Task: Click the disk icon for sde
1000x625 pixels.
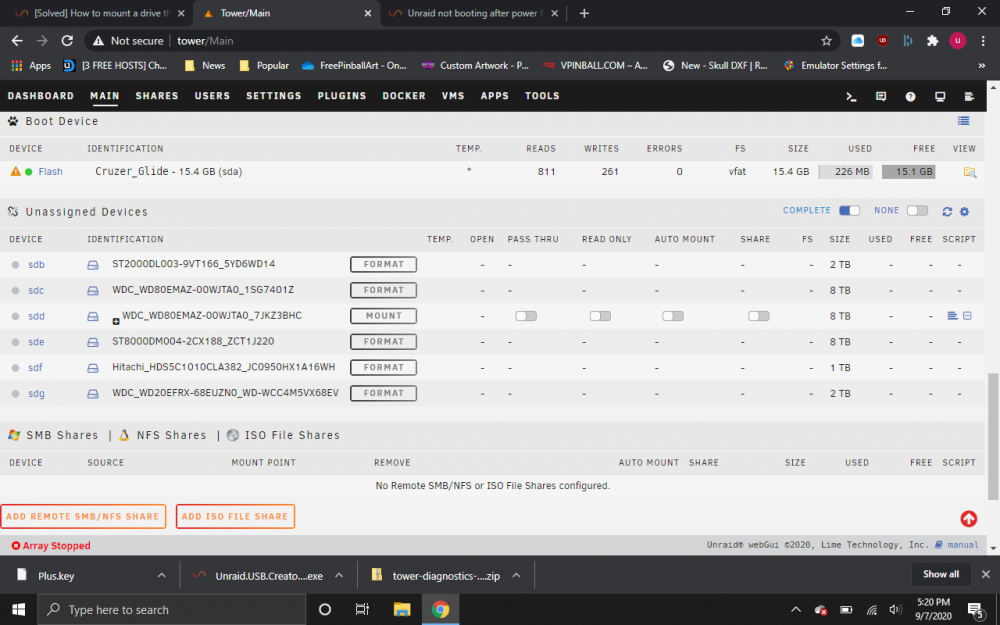Action: 93,342
